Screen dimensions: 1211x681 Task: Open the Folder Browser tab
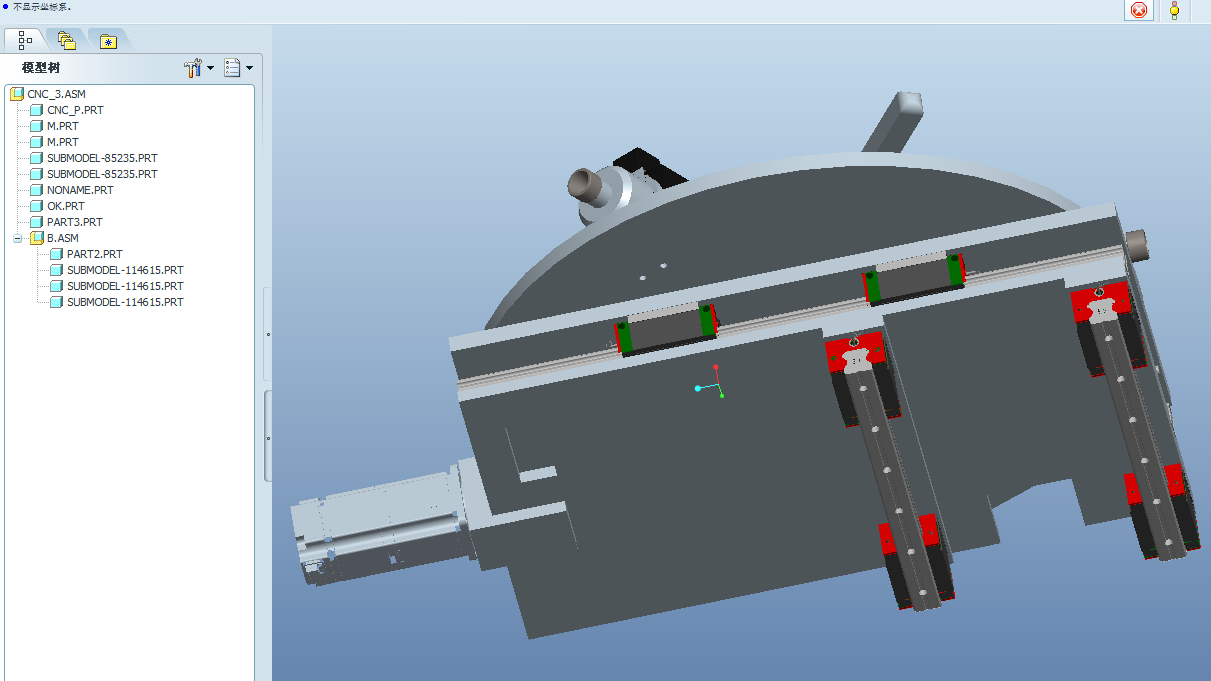[67, 40]
